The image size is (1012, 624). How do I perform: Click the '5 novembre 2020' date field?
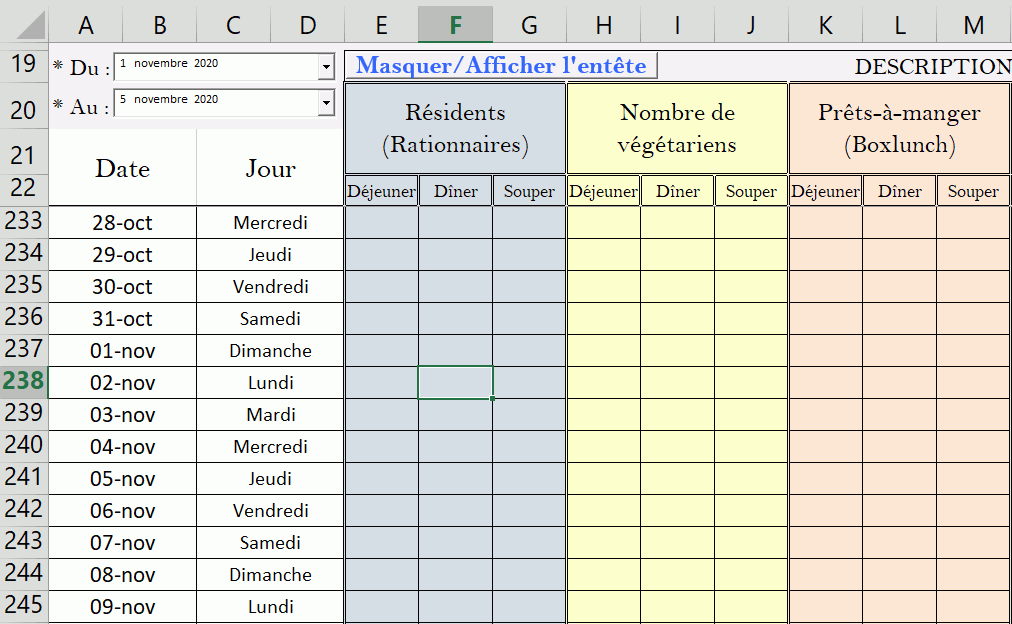(x=215, y=102)
